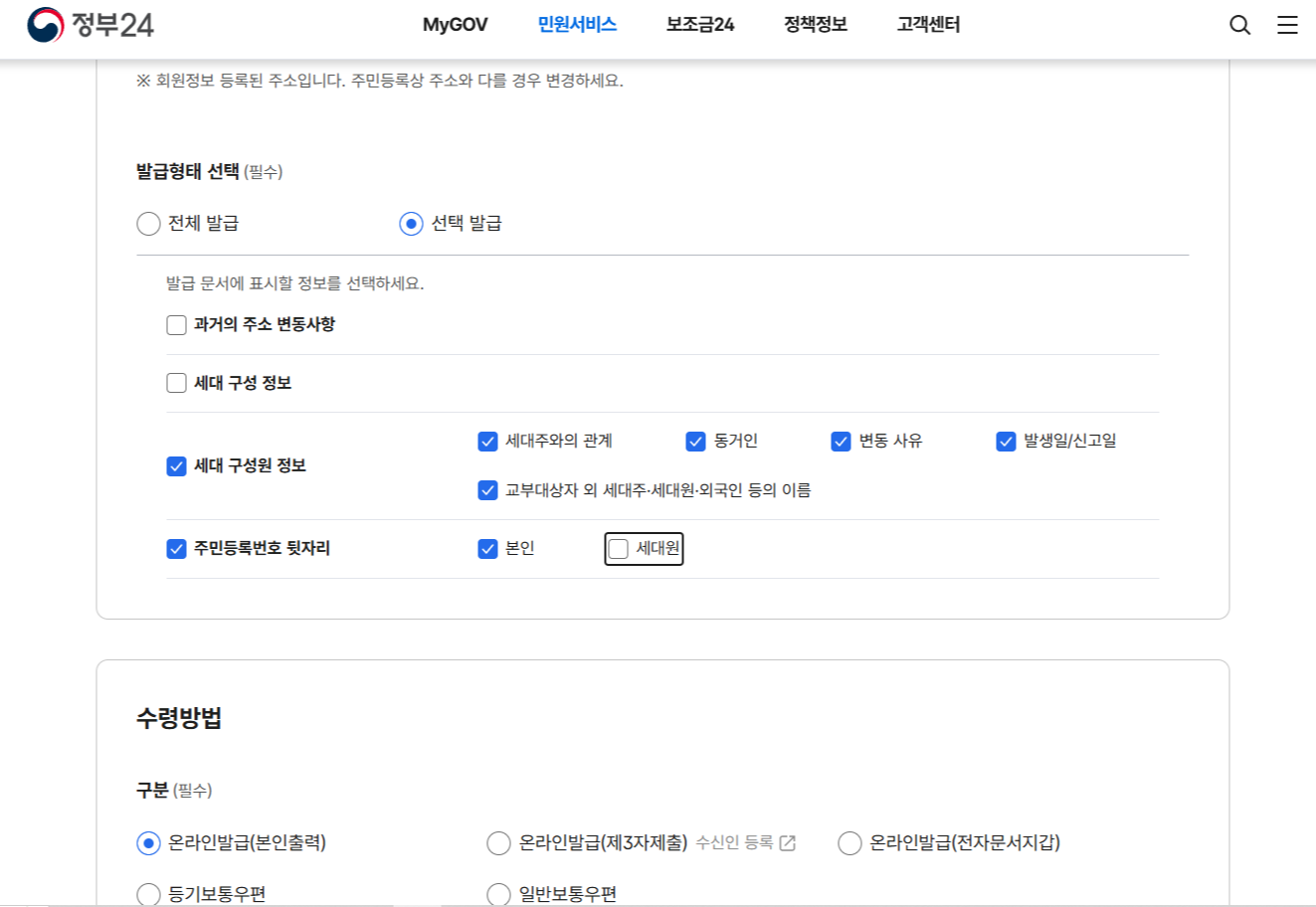Select 전체 발급 radio option
The height and width of the screenshot is (907, 1316).
click(x=148, y=224)
